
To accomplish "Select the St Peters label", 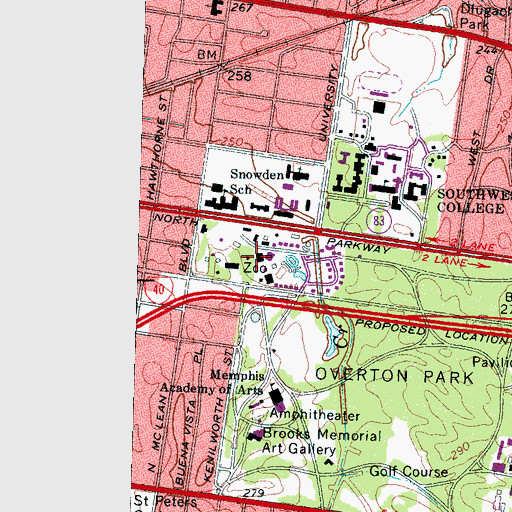I will (165, 501).
